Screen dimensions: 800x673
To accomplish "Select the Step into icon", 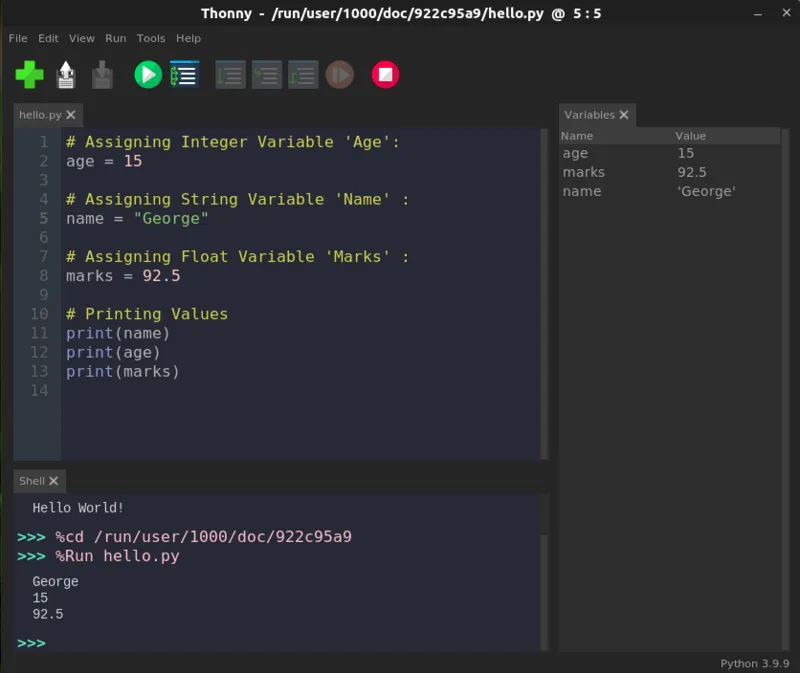I will (x=266, y=74).
